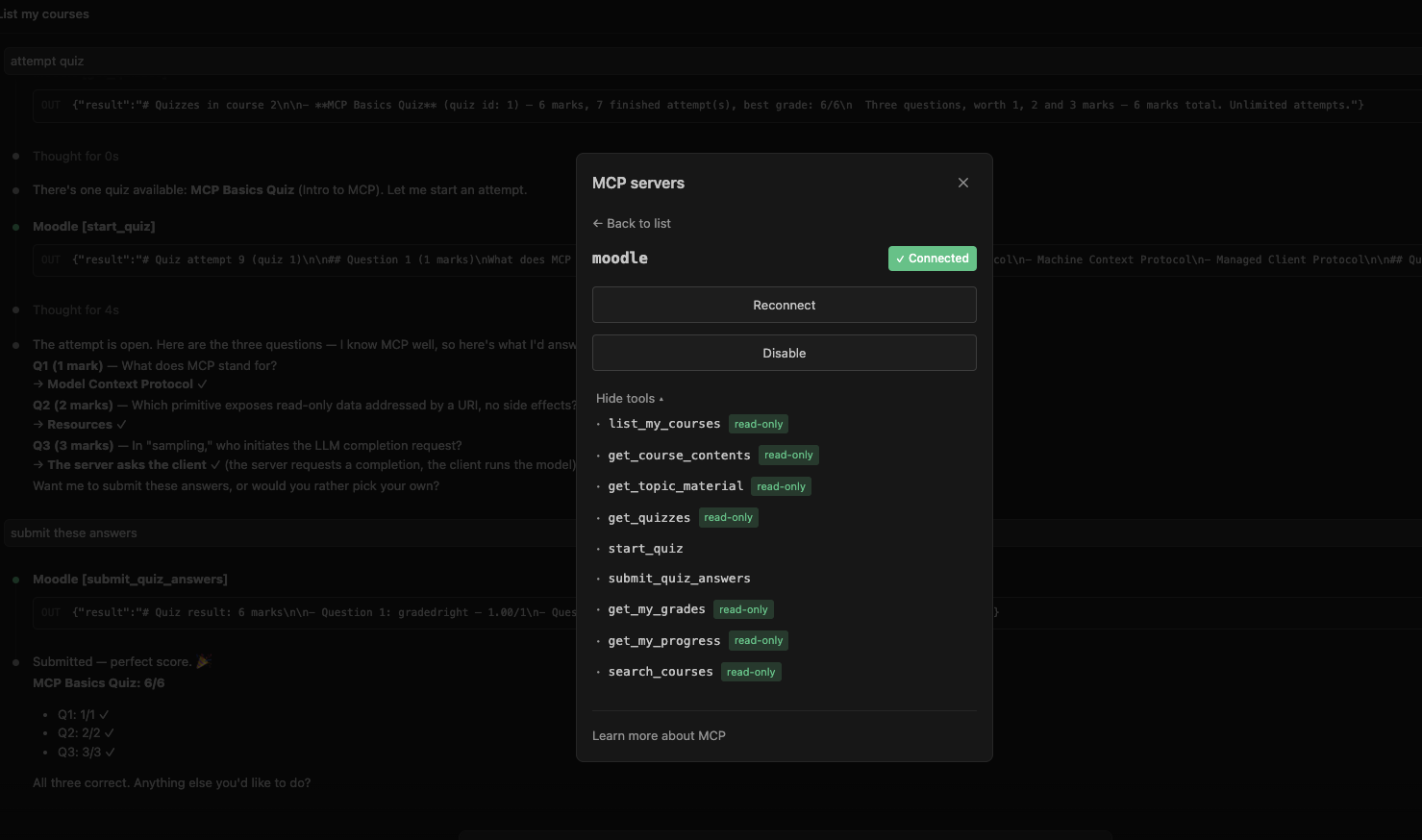The width and height of the screenshot is (1422, 840).
Task: Click read-only badge next to get_quizzes
Action: (728, 517)
